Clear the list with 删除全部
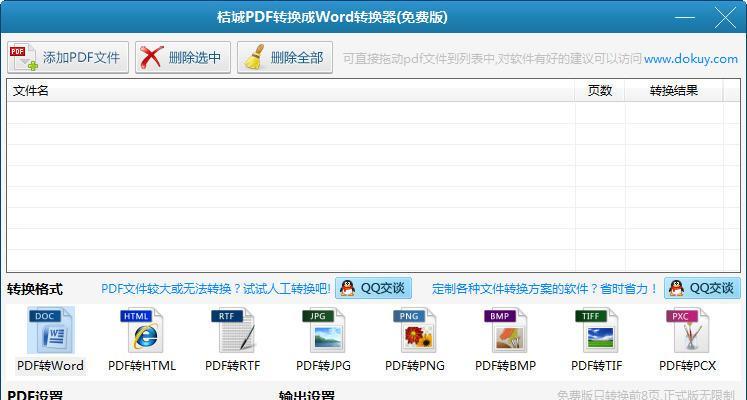The image size is (747, 400). pos(285,58)
